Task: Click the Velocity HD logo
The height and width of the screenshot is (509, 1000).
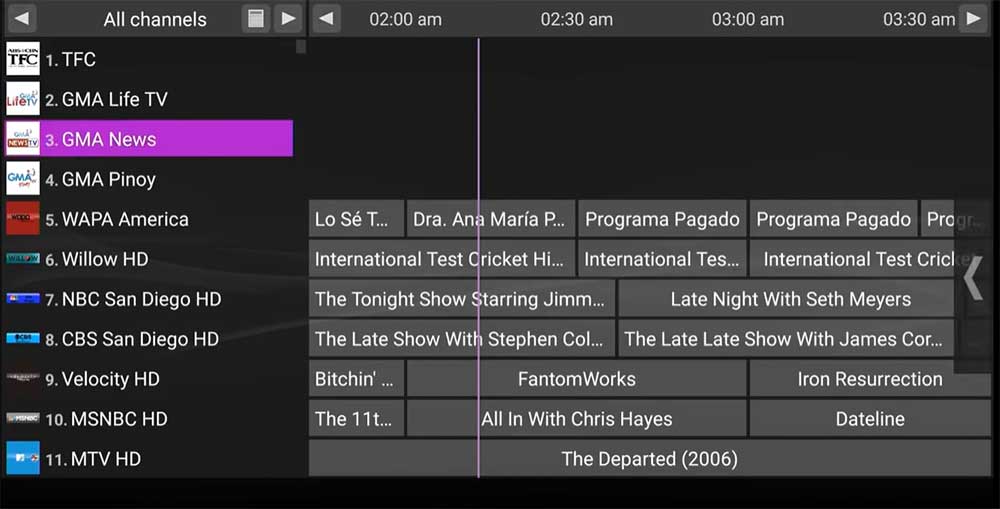Action: [x=23, y=378]
